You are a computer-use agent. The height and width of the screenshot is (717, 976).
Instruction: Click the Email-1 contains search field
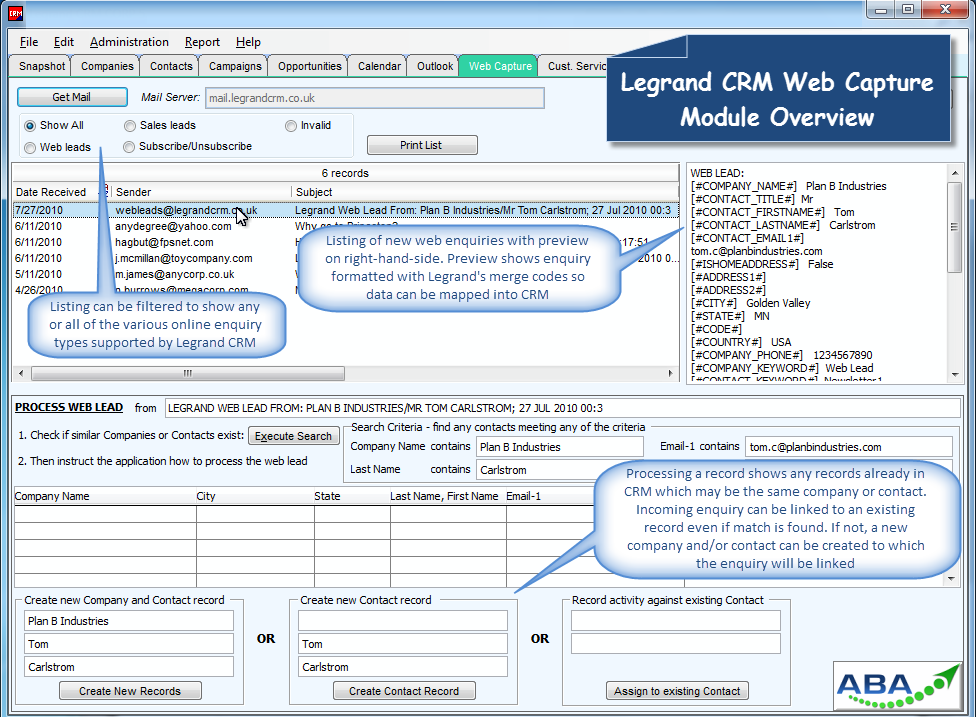point(849,447)
